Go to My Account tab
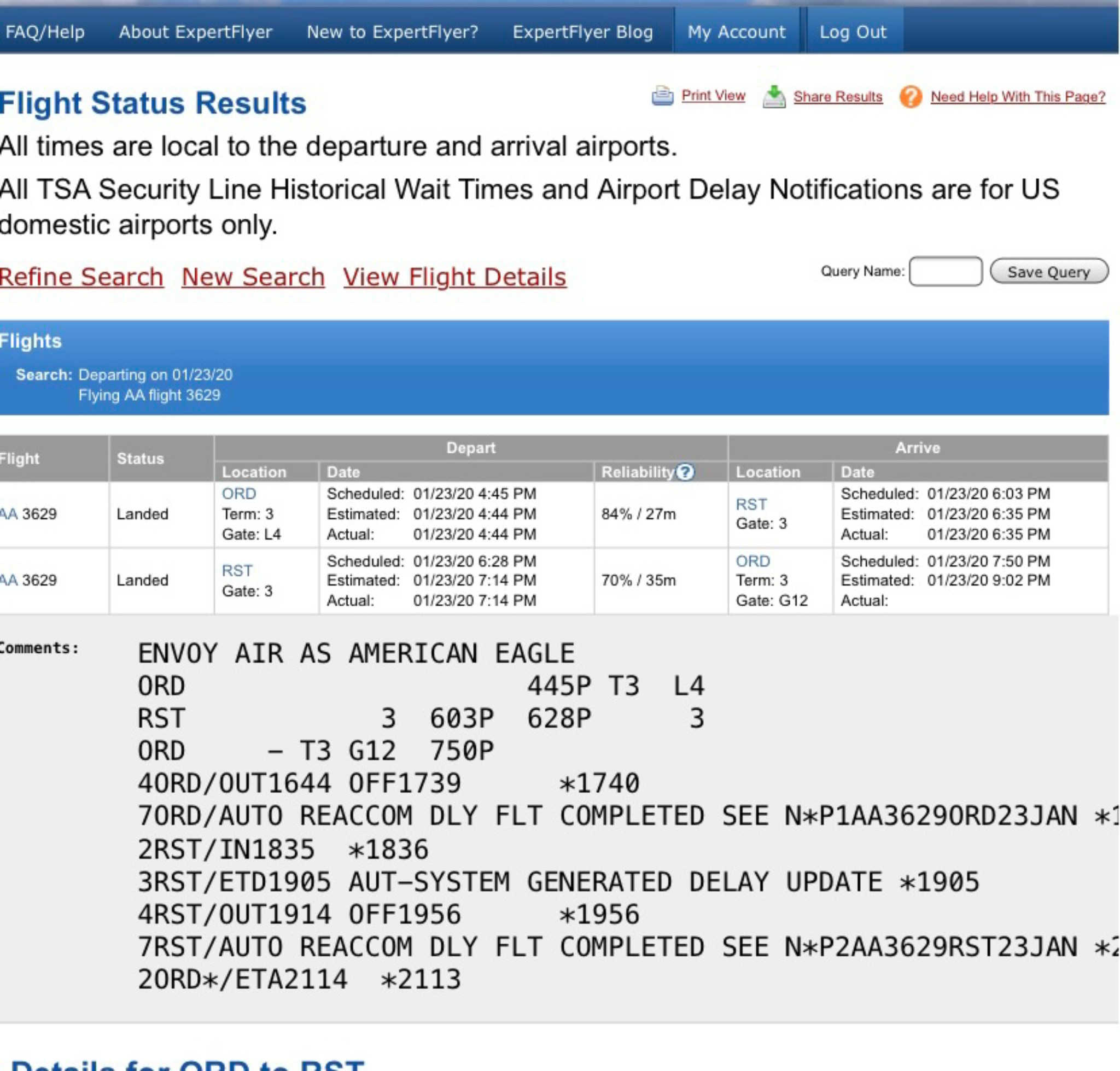Screen dimensions: 1120x1071 coord(737,32)
